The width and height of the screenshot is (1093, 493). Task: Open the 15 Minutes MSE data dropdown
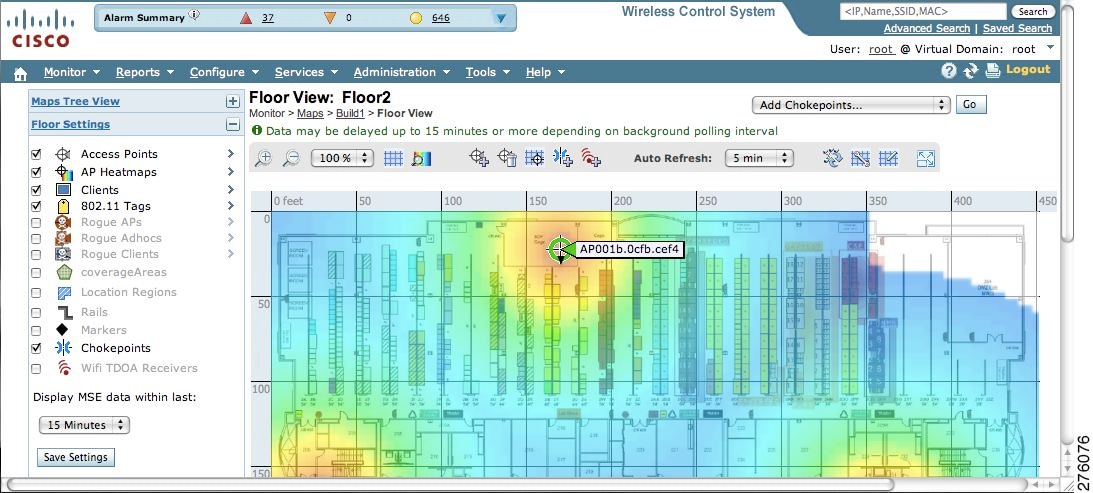pyautogui.click(x=84, y=425)
